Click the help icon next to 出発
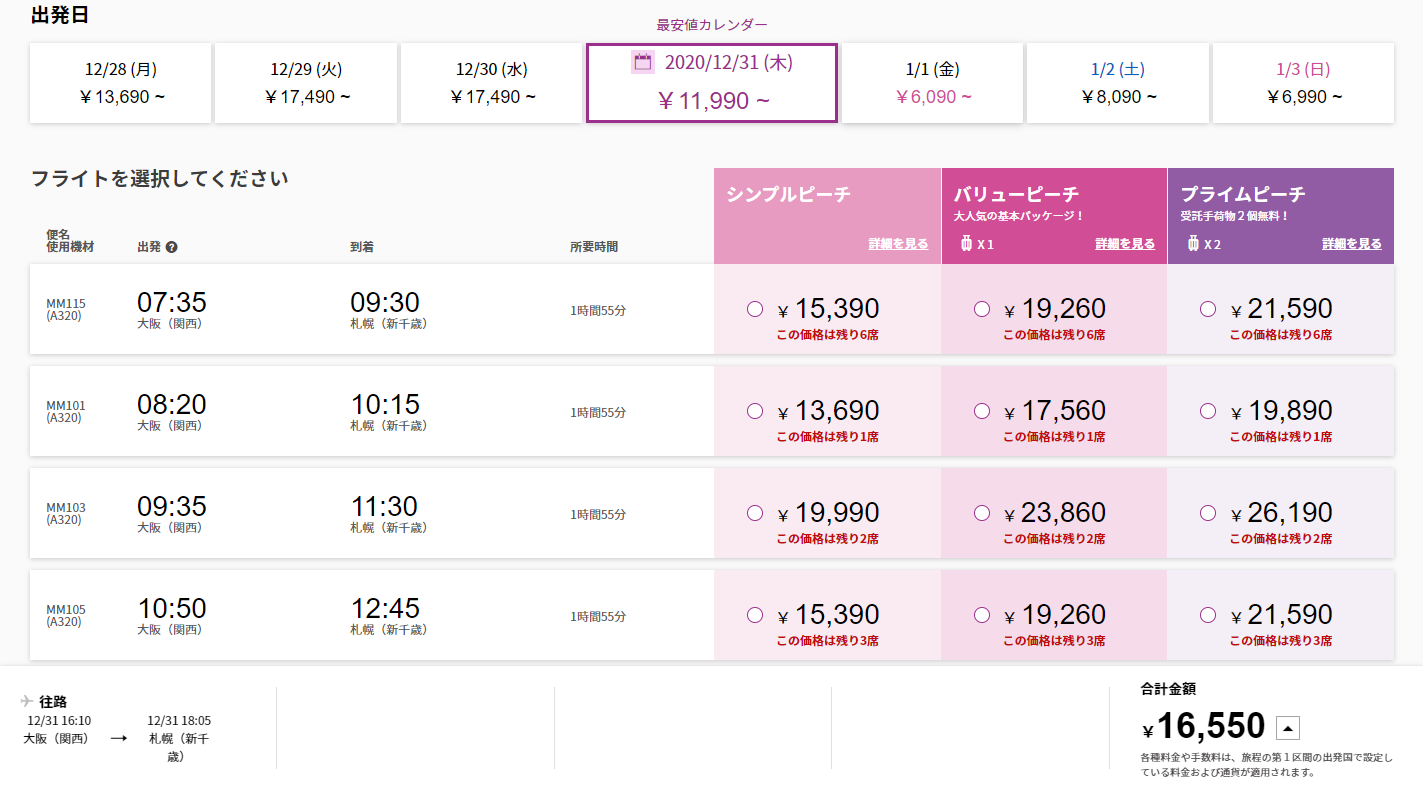Viewport: 1423px width, 789px height. [x=171, y=247]
